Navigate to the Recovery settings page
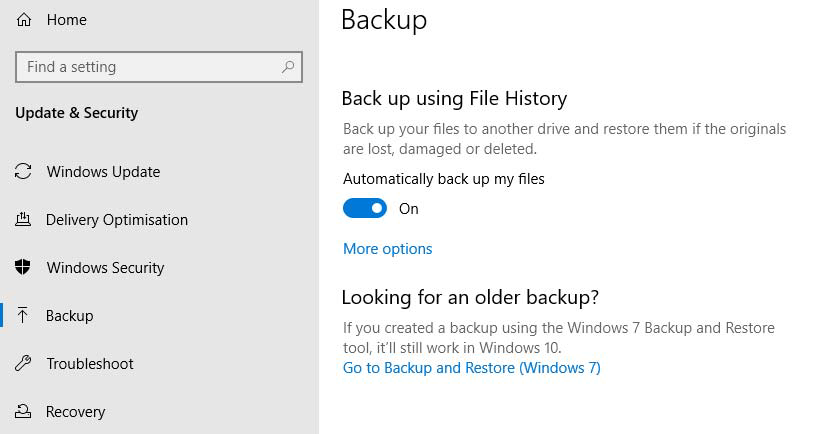The width and height of the screenshot is (818, 434). (x=76, y=412)
